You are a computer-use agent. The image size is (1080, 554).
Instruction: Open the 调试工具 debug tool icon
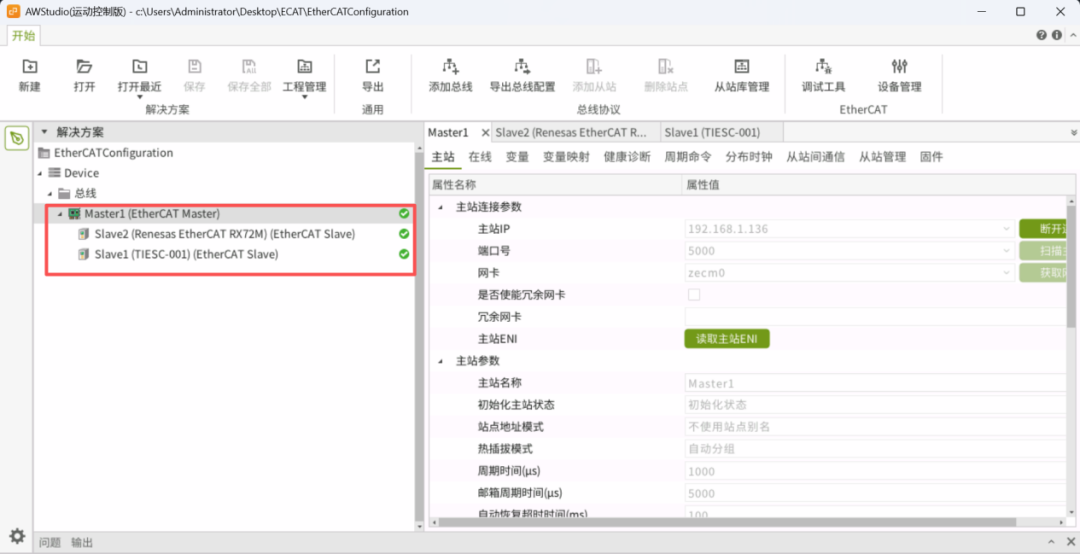[823, 66]
